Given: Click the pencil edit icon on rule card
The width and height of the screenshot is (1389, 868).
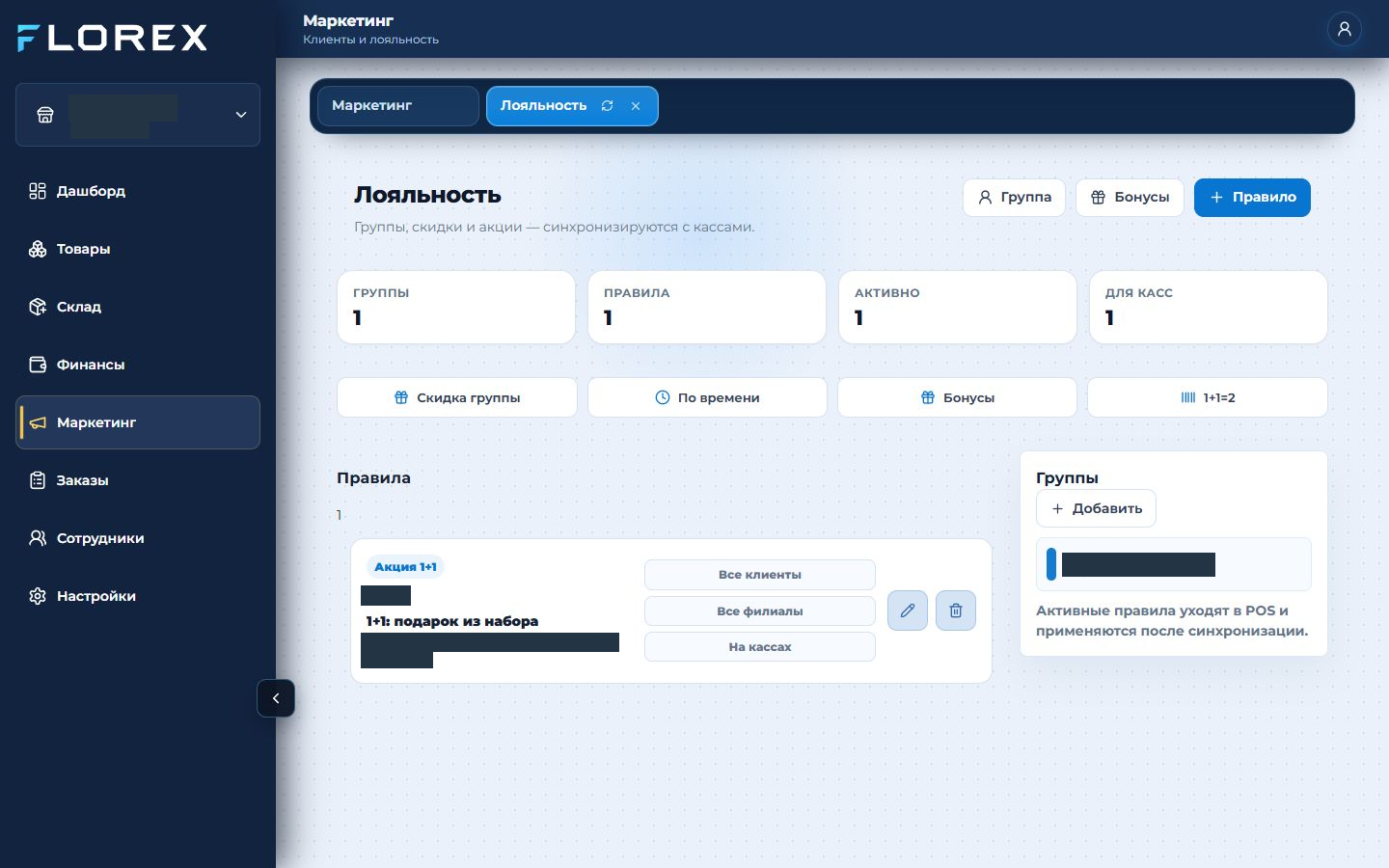Looking at the screenshot, I should pyautogui.click(x=908, y=610).
